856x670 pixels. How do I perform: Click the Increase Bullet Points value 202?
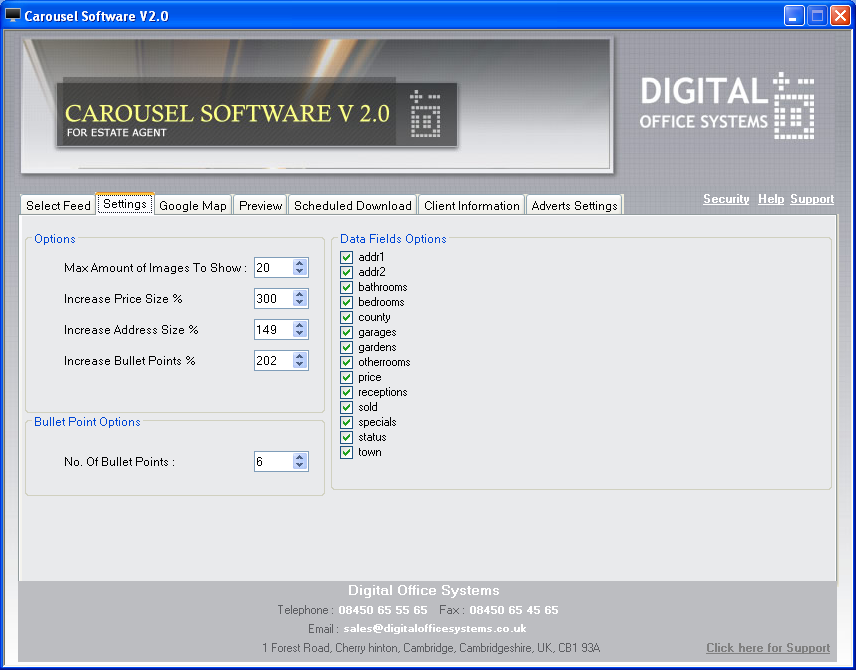[274, 361]
